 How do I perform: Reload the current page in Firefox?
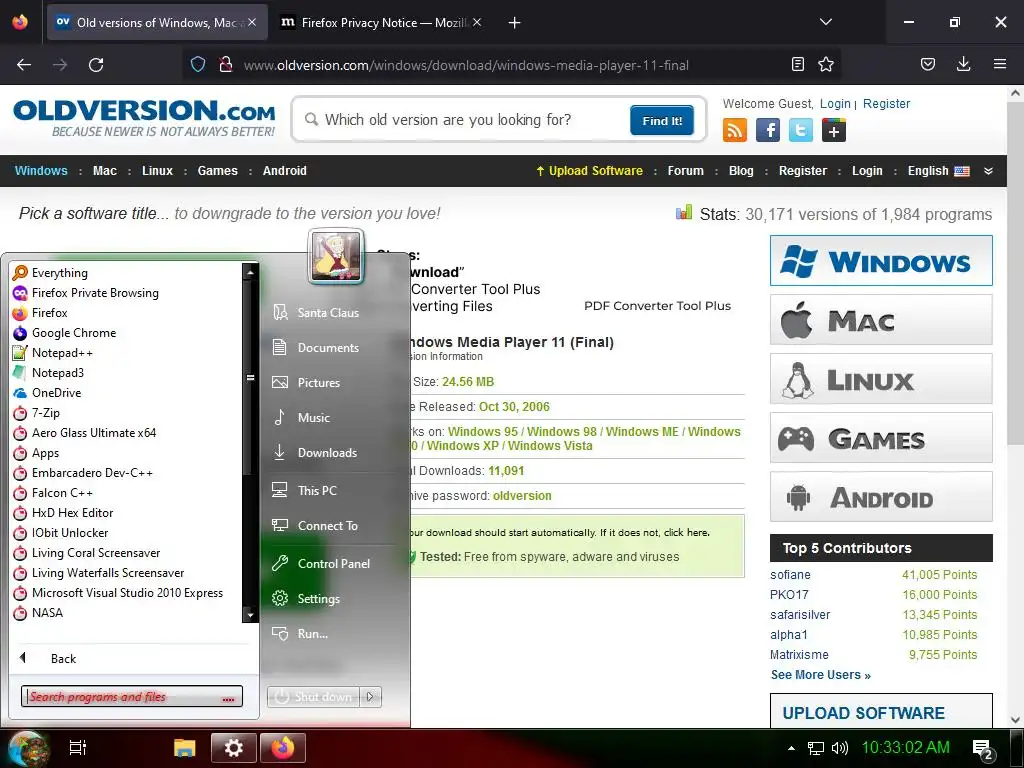tap(96, 65)
